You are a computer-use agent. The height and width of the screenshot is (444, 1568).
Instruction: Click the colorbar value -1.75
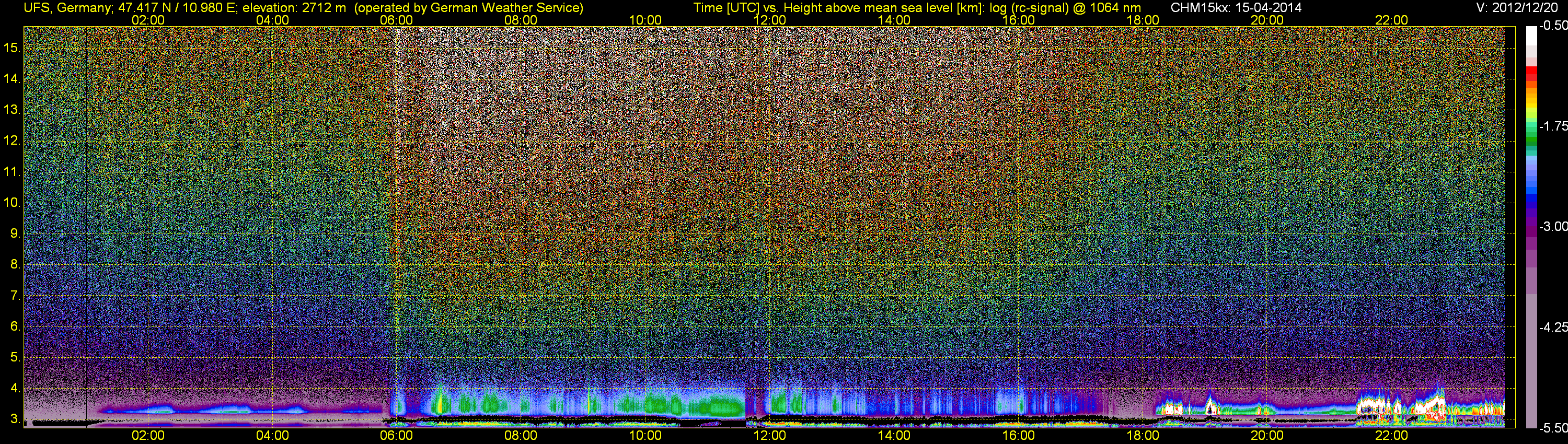1553,126
